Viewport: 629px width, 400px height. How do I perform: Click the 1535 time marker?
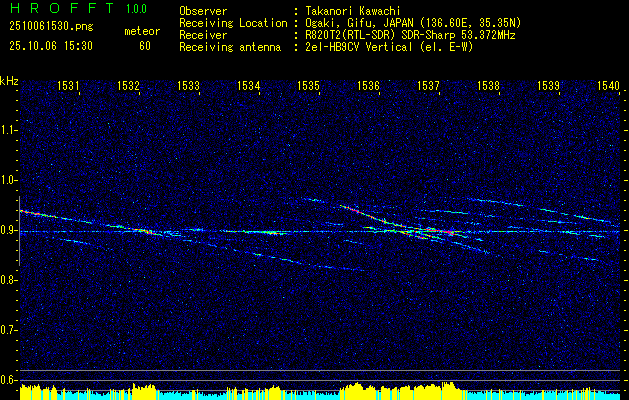pyautogui.click(x=308, y=85)
